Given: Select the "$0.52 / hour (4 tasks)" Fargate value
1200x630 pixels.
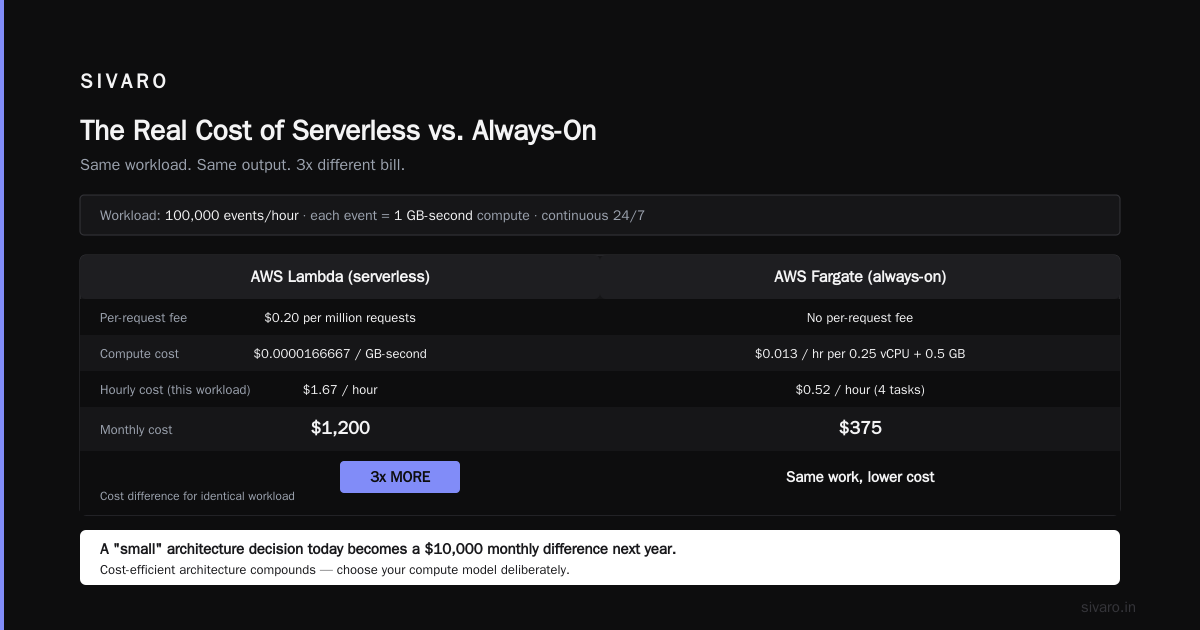Looking at the screenshot, I should (860, 390).
